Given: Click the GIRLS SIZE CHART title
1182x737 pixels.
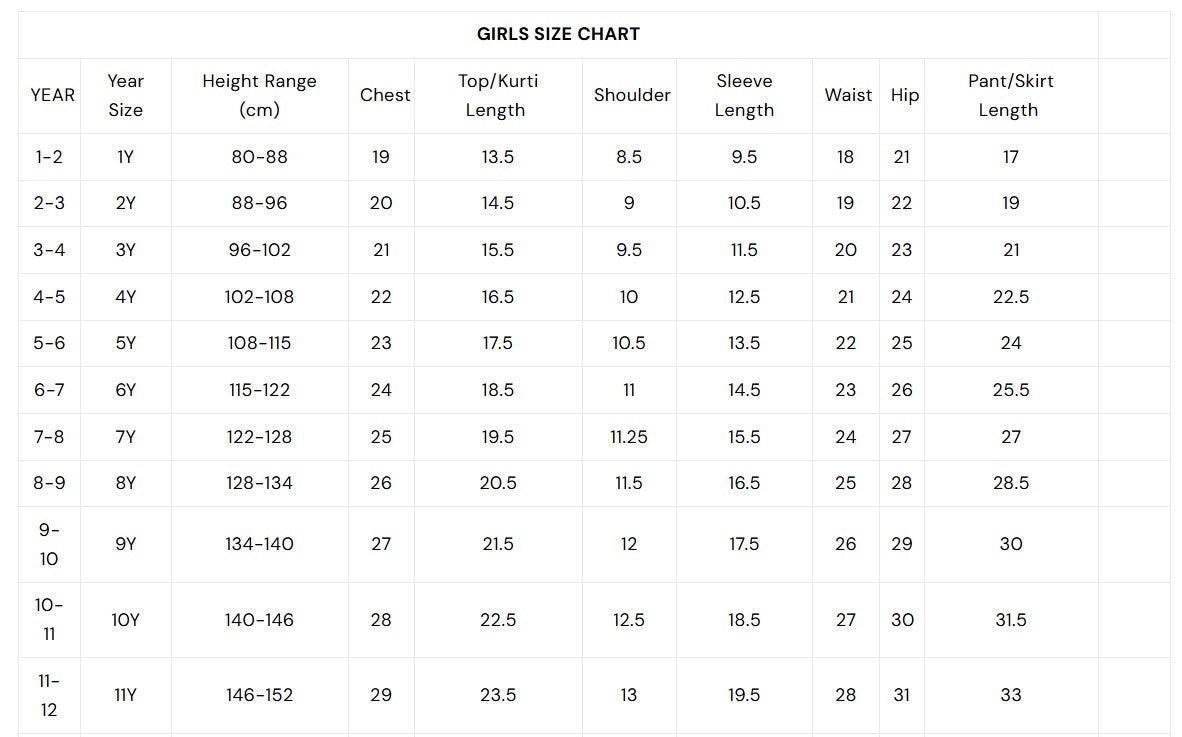Looking at the screenshot, I should (558, 34).
